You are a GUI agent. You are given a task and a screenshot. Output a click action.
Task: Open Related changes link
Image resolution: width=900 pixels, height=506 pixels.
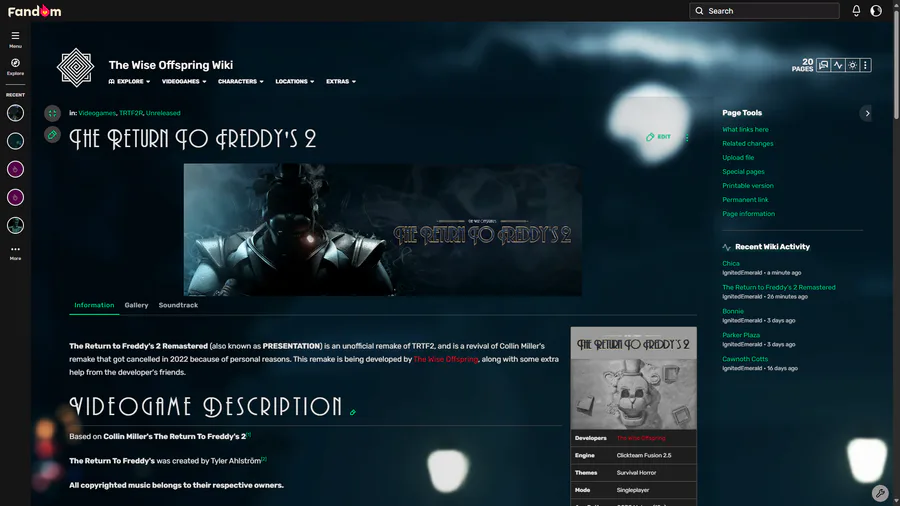747,143
